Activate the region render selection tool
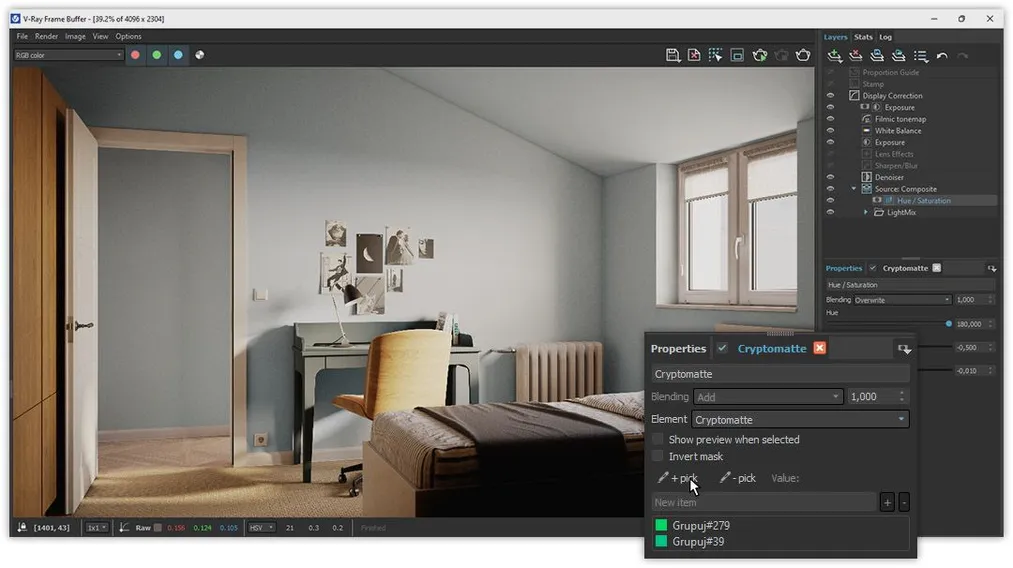The height and width of the screenshot is (568, 1013). (716, 55)
